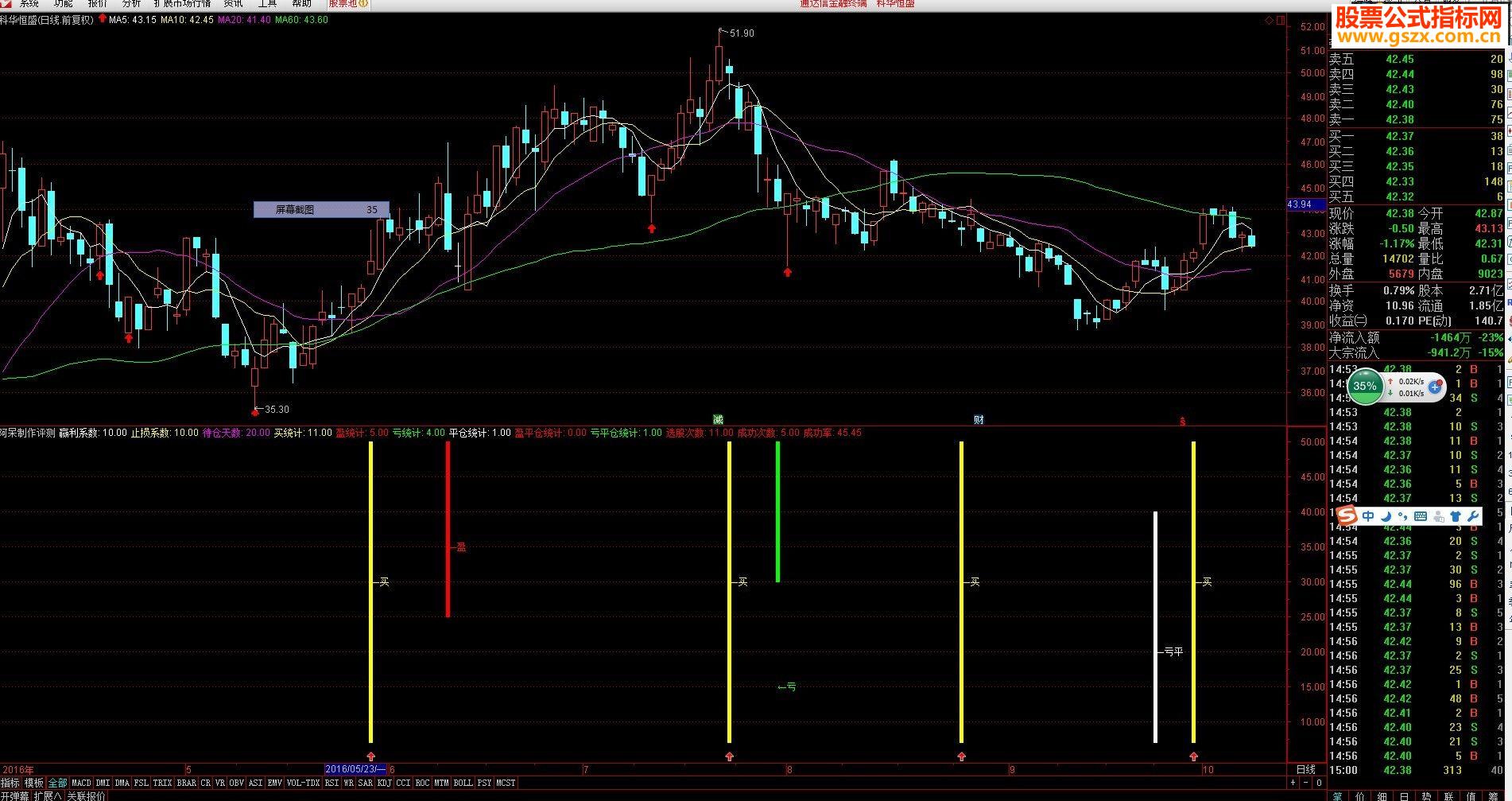
Task: Click the 成功率: 45.45 statistic label
Action: [x=832, y=433]
